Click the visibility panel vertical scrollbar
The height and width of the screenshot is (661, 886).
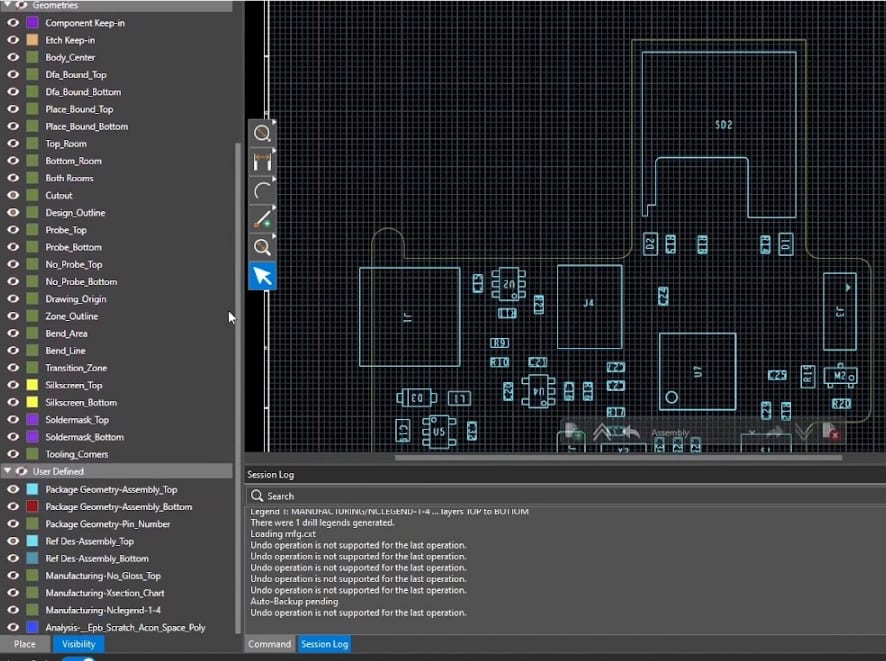238,387
